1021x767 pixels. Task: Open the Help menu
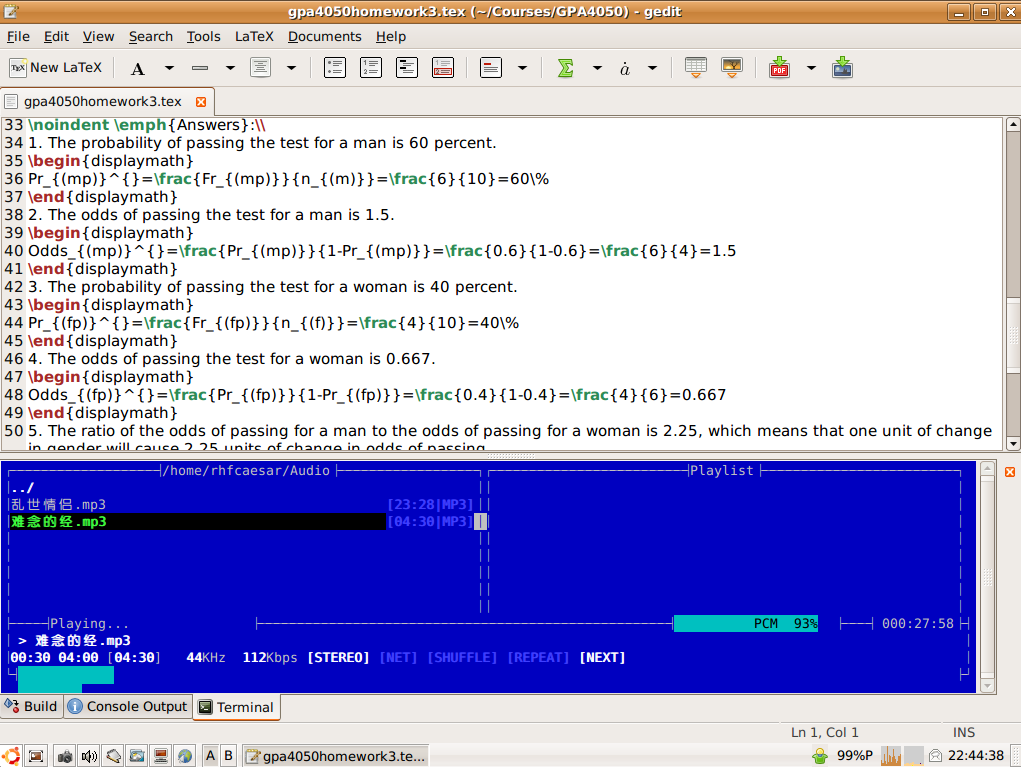point(391,36)
